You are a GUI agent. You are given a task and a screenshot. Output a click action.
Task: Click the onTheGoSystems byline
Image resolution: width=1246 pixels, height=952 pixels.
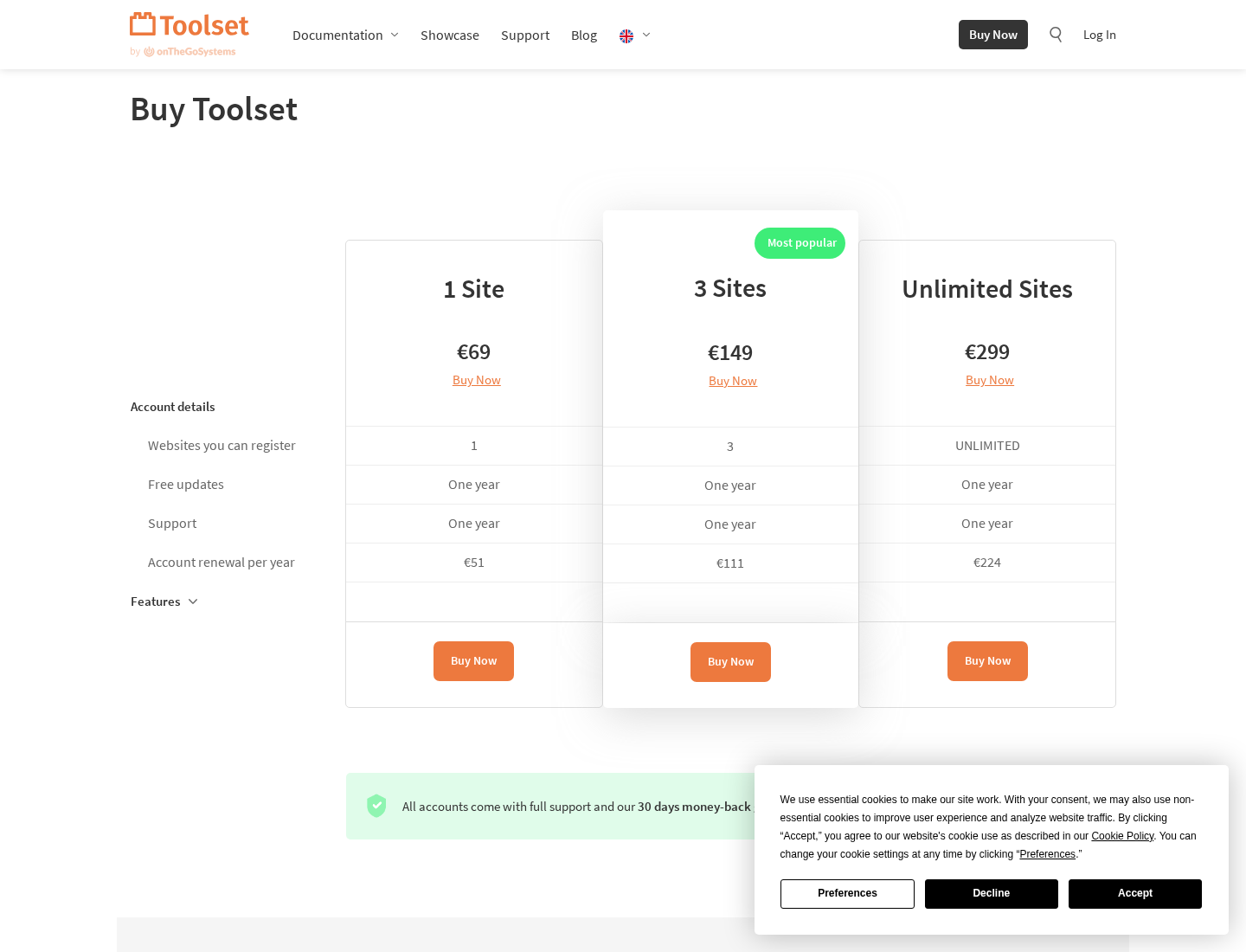click(183, 52)
